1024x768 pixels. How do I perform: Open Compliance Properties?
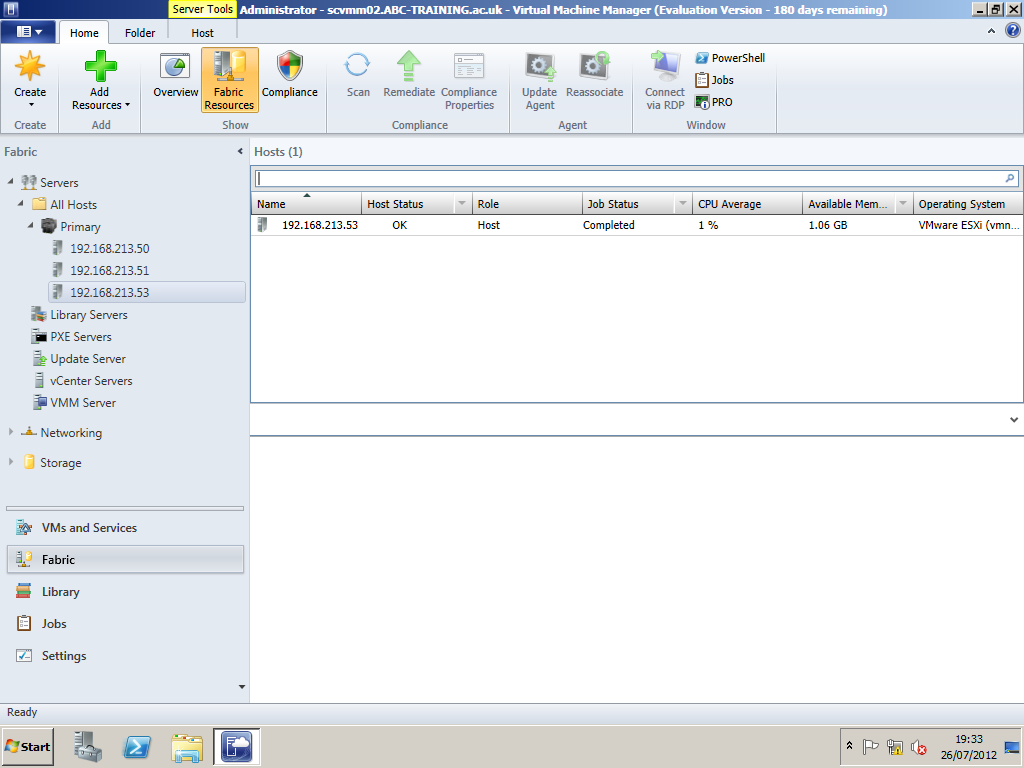coord(469,80)
